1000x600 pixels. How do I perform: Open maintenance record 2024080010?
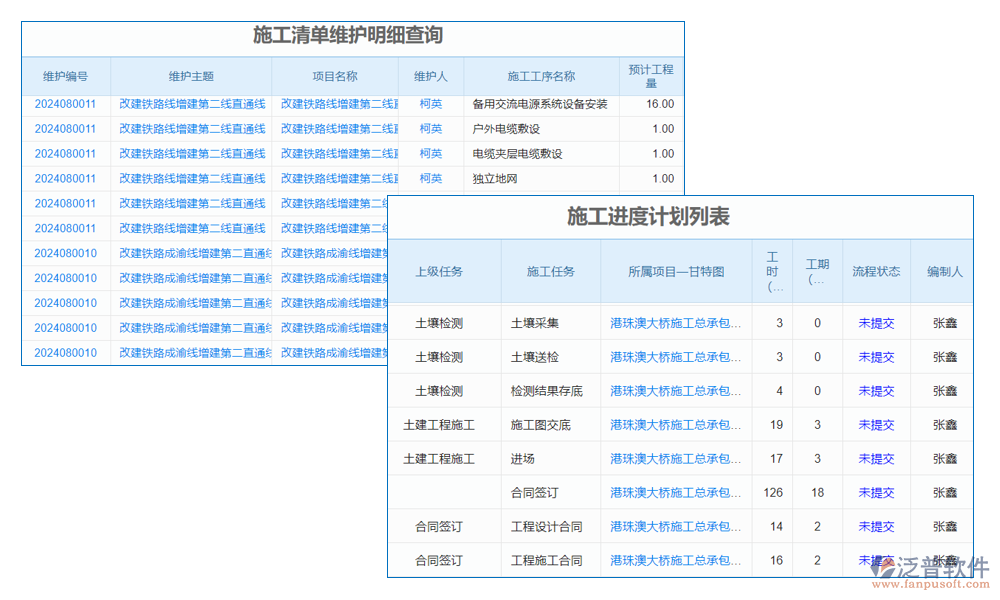pyautogui.click(x=66, y=253)
